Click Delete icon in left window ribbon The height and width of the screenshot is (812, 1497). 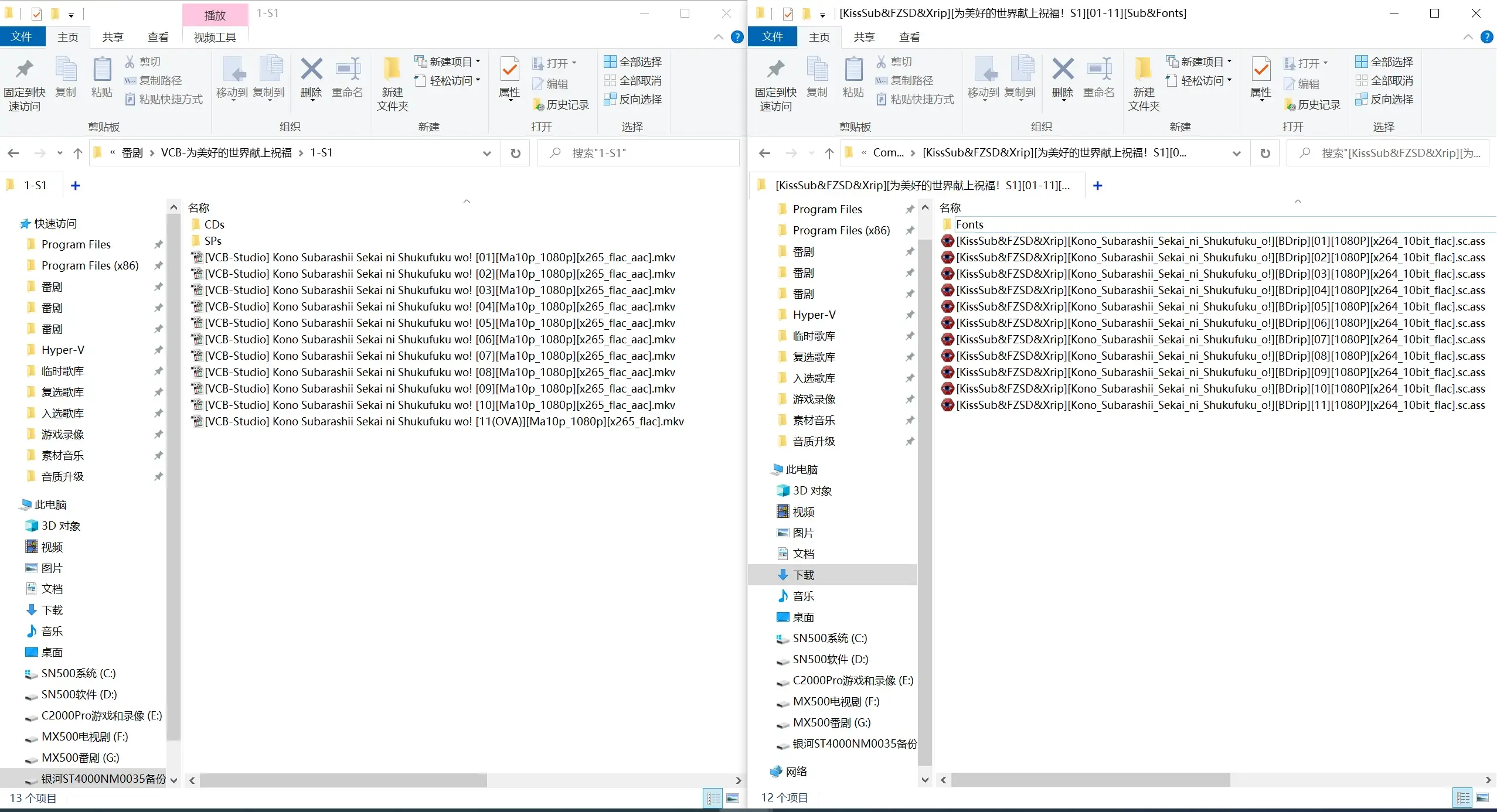click(311, 69)
